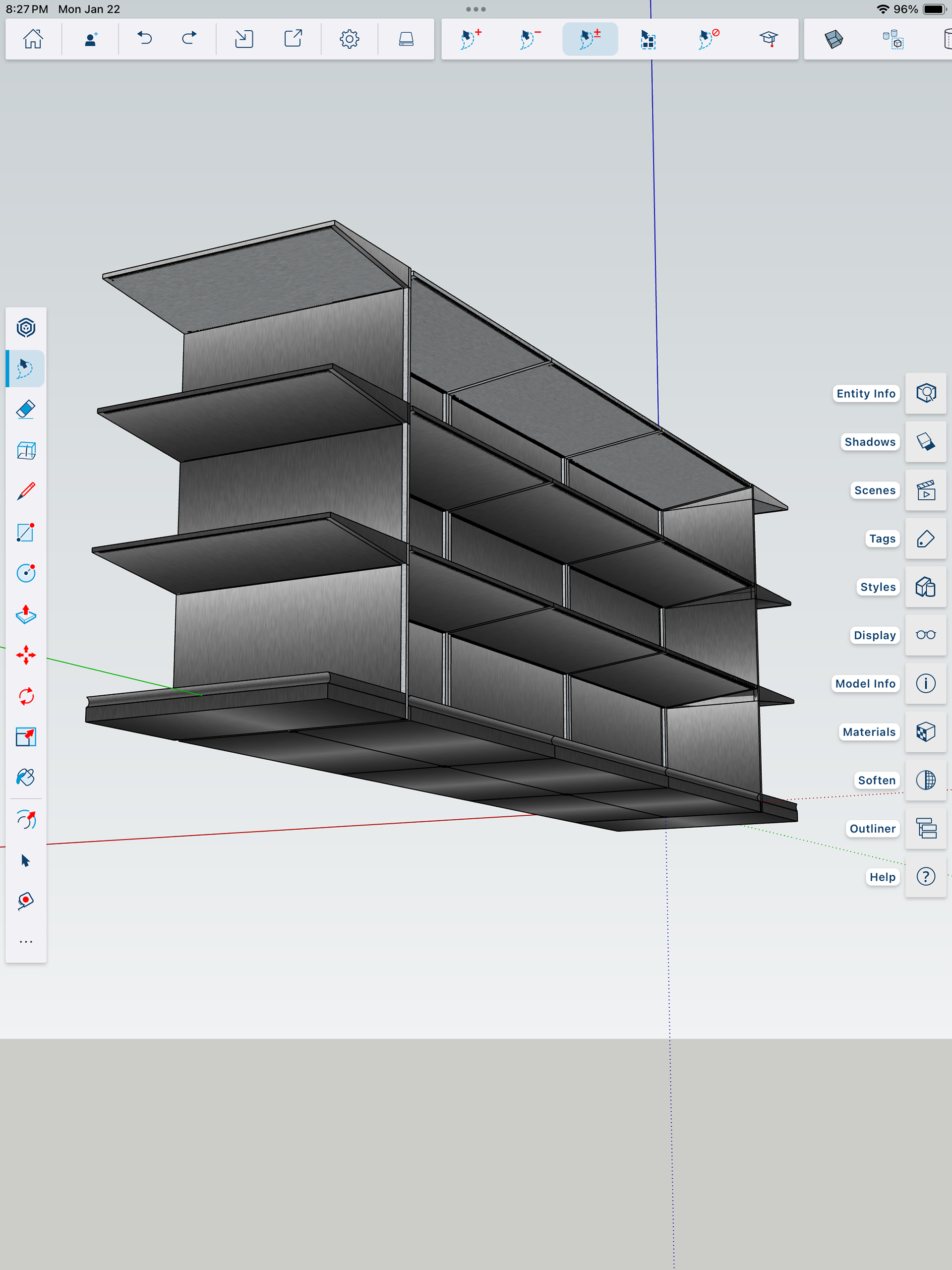Click the Undo button
The width and height of the screenshot is (952, 1270).
pos(145,39)
